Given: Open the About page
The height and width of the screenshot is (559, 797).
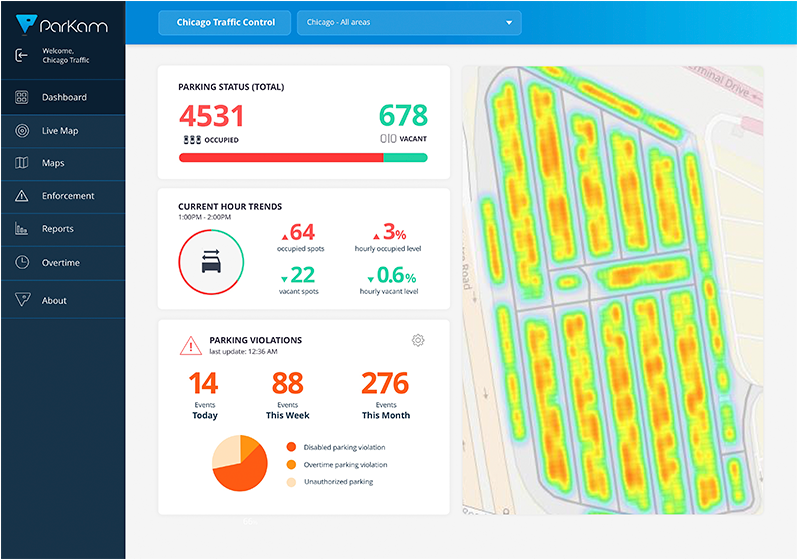Looking at the screenshot, I should (x=63, y=300).
